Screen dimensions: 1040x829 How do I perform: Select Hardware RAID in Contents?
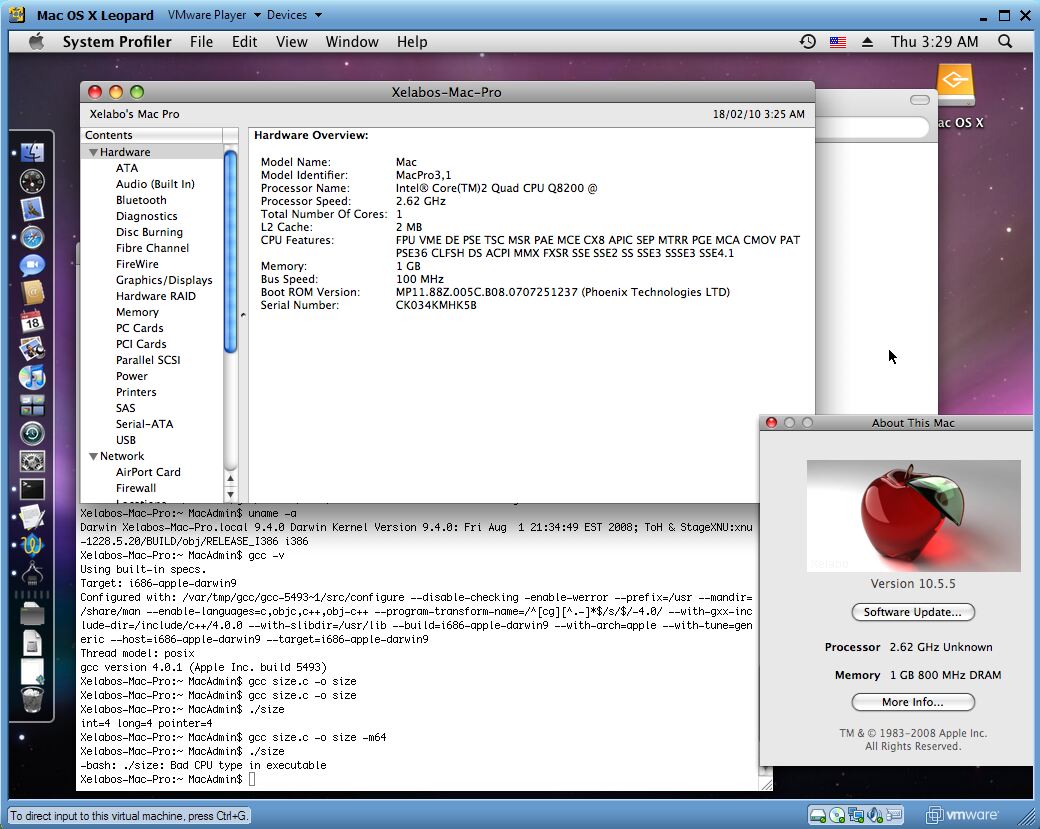pos(156,296)
